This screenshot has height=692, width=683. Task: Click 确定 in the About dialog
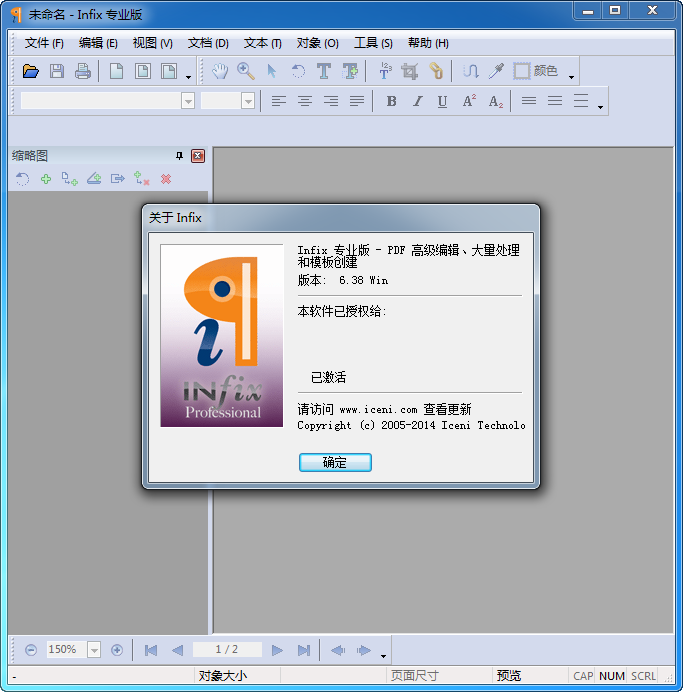pos(335,463)
